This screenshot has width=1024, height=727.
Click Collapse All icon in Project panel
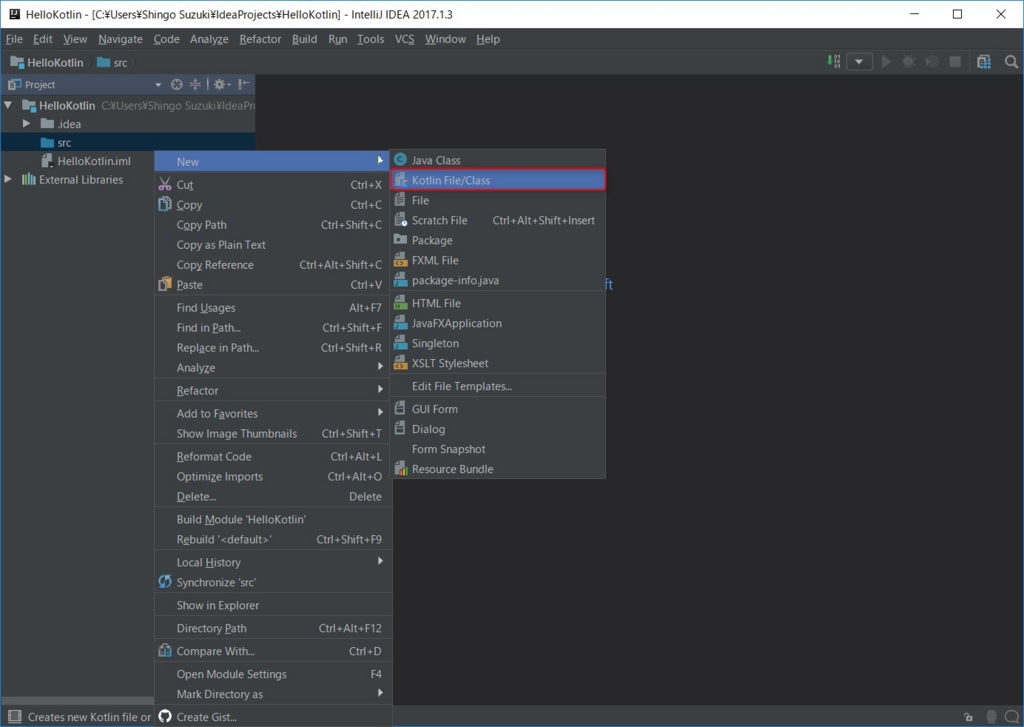195,84
